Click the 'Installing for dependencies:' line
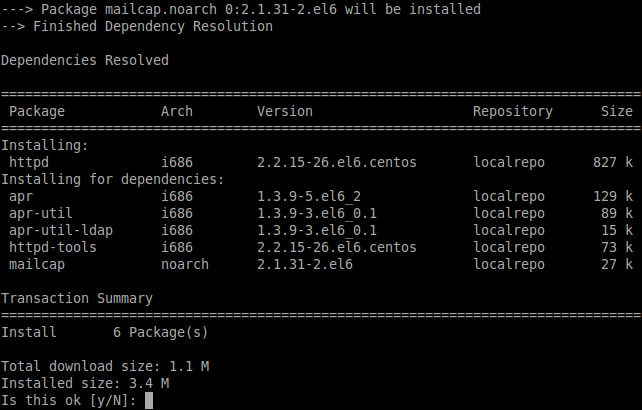 pyautogui.click(x=113, y=179)
